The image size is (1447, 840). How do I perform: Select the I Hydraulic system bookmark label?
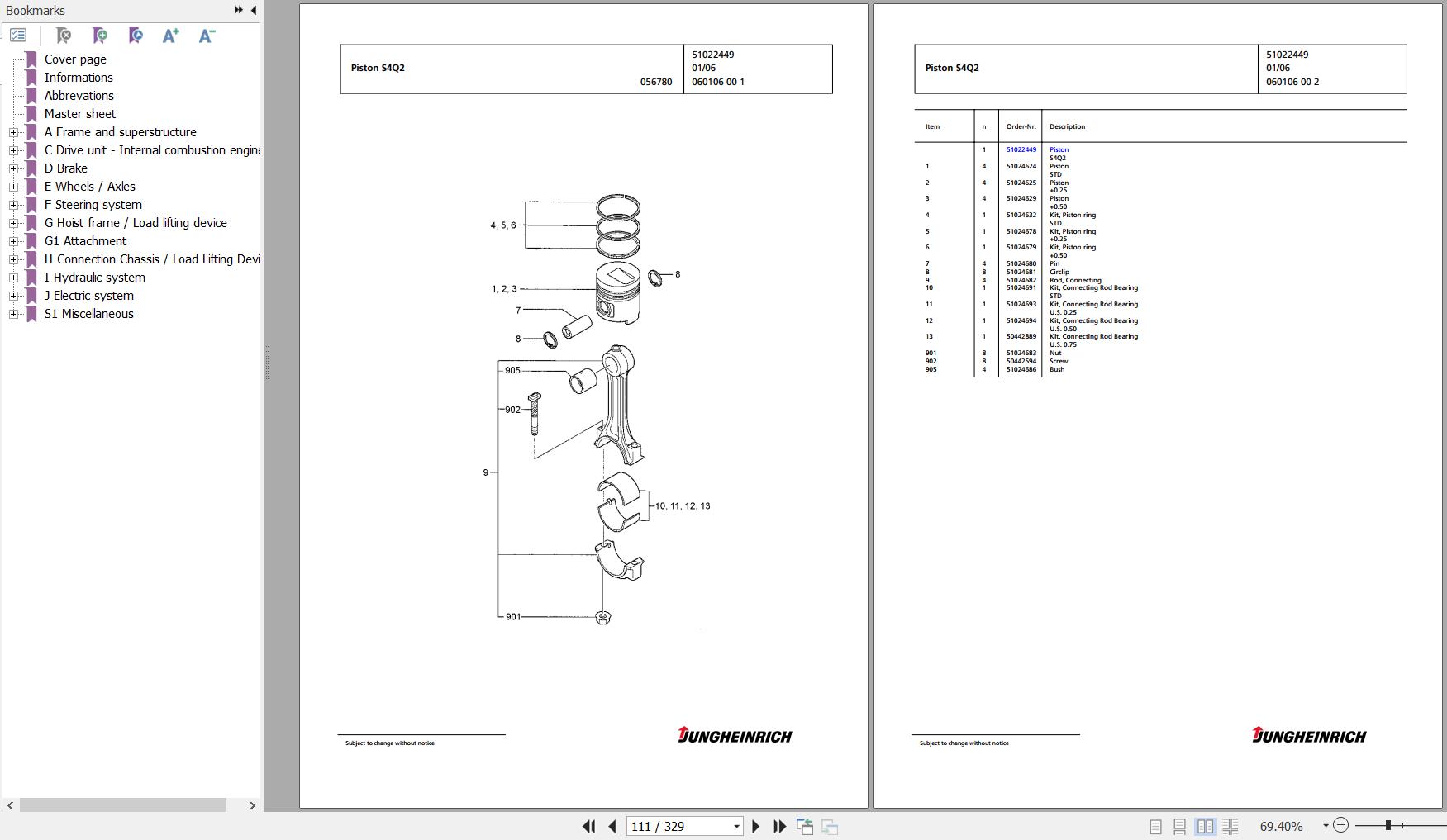click(95, 278)
